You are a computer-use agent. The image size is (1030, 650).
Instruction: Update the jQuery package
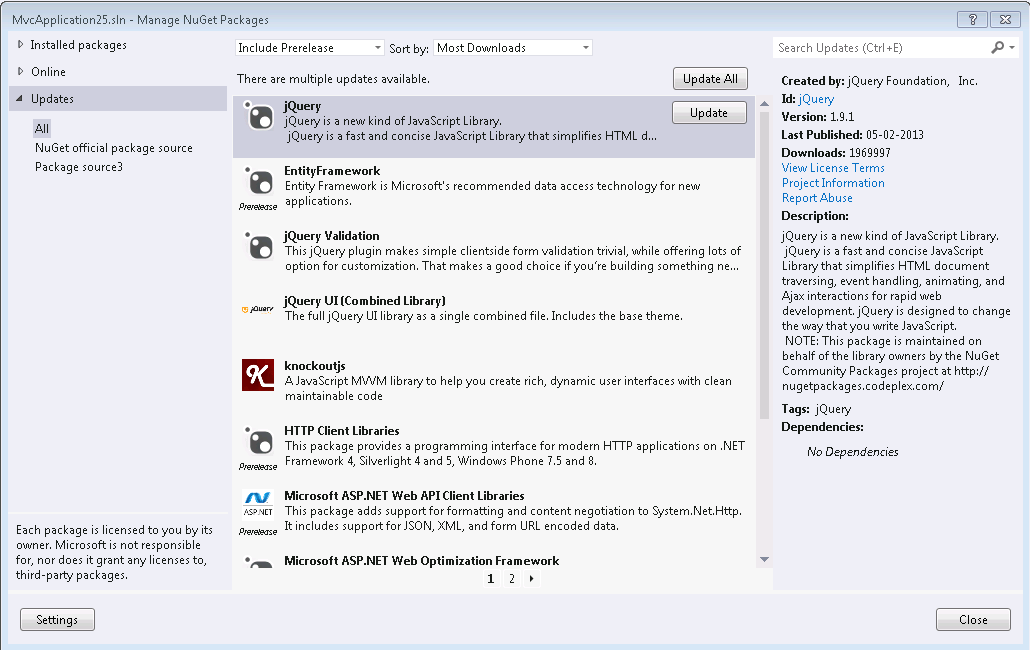click(x=709, y=113)
